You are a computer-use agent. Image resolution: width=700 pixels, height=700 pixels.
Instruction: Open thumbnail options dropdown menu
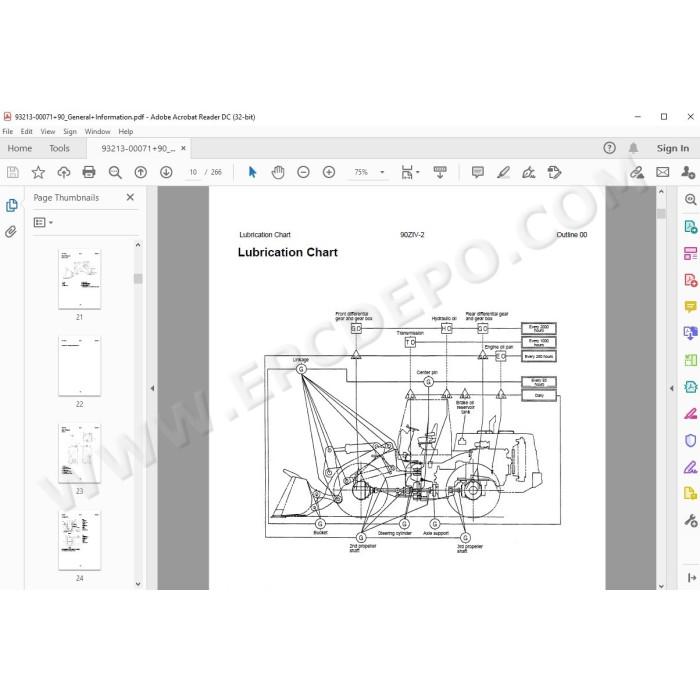pos(43,222)
